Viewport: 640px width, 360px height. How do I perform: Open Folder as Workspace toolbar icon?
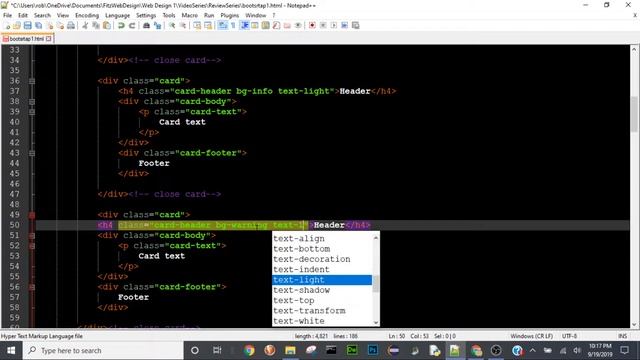point(287,26)
